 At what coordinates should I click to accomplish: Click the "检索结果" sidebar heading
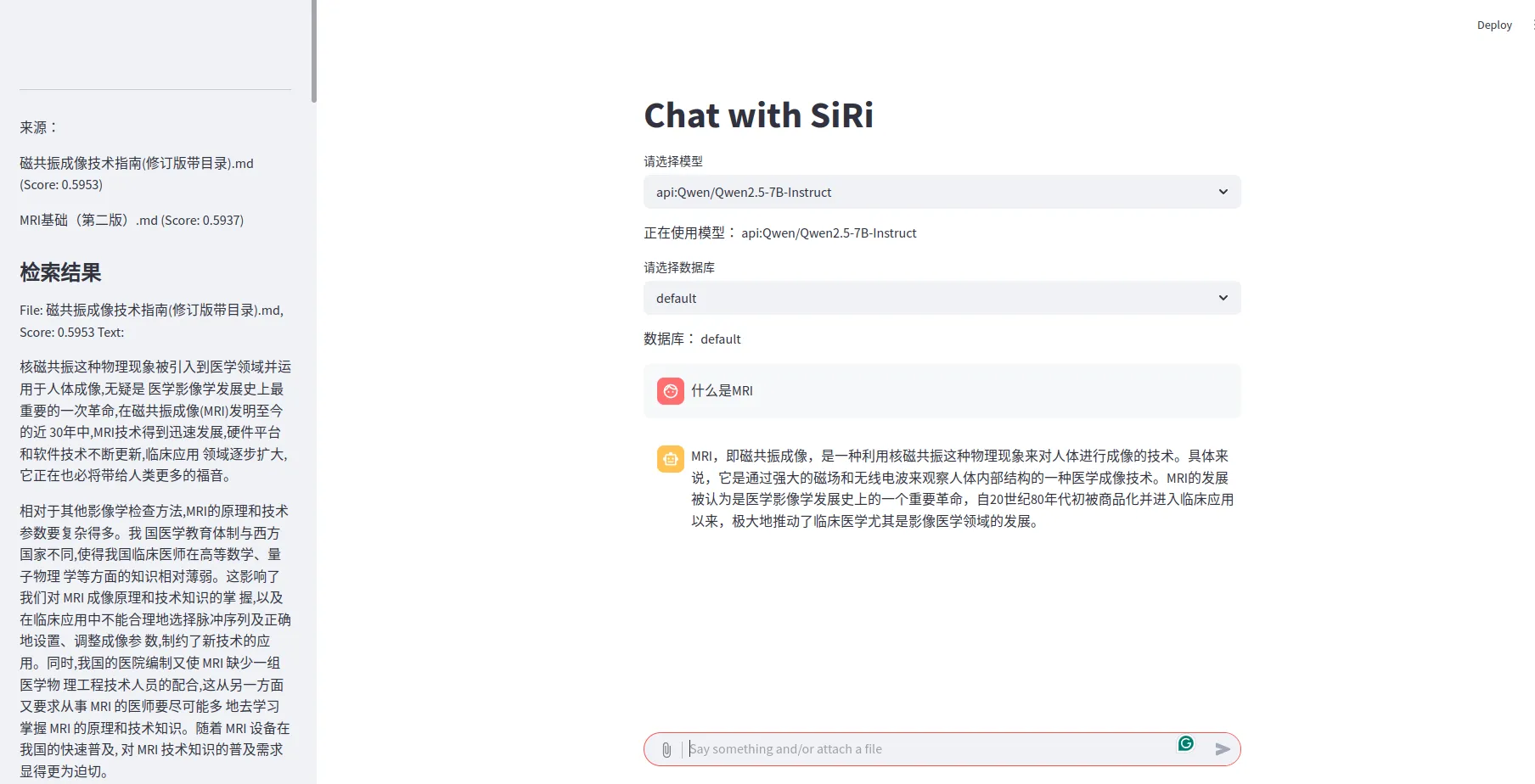pyautogui.click(x=60, y=272)
